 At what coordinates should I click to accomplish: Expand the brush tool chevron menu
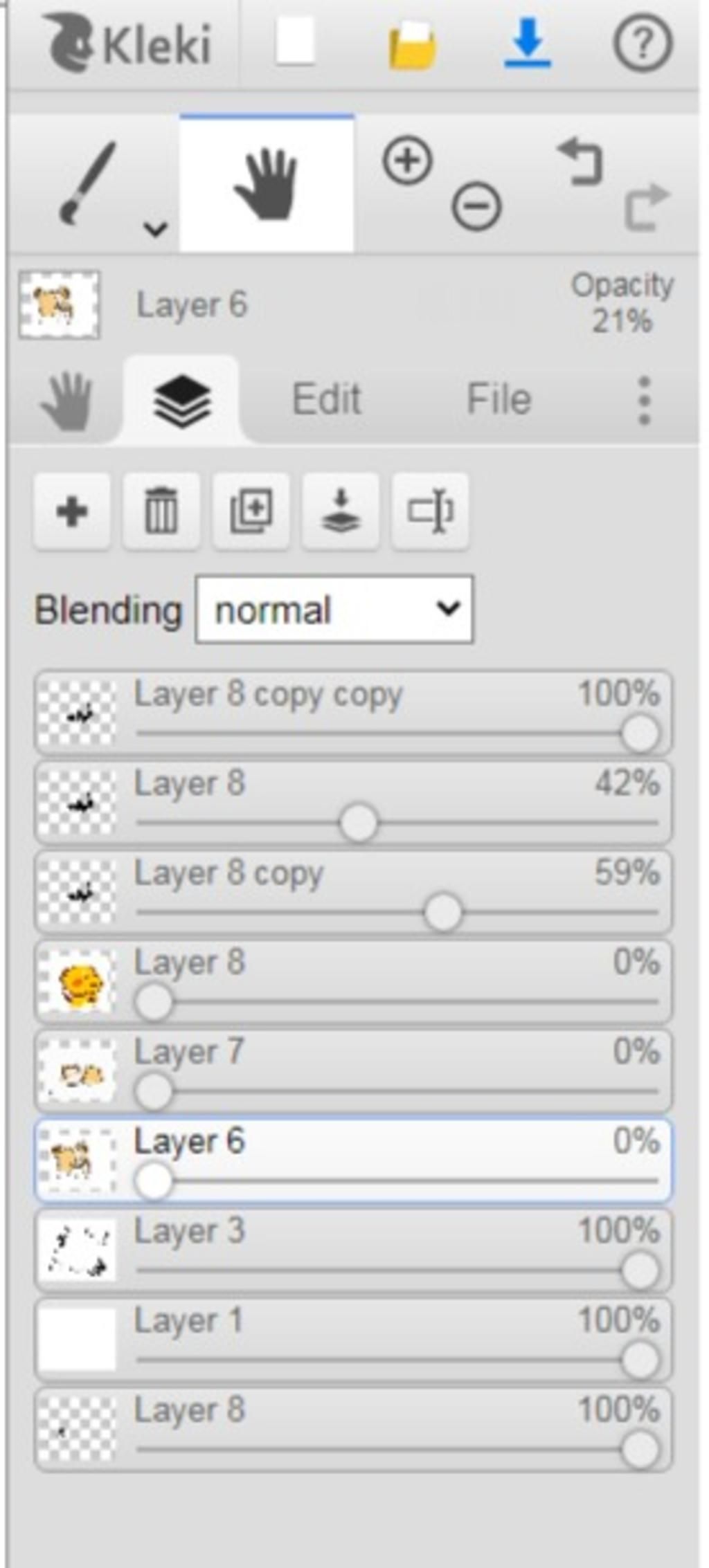pos(155,228)
